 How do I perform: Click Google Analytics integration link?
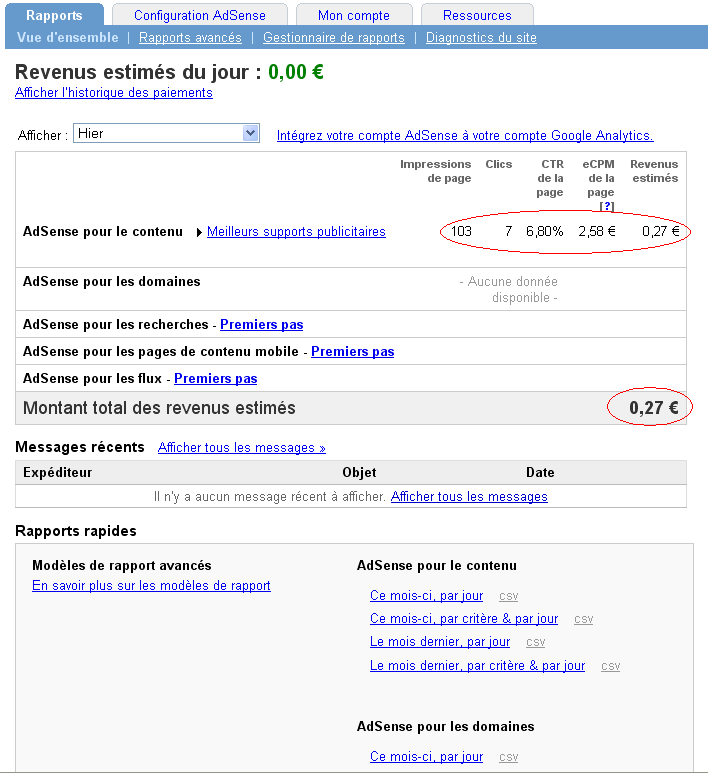tap(465, 136)
